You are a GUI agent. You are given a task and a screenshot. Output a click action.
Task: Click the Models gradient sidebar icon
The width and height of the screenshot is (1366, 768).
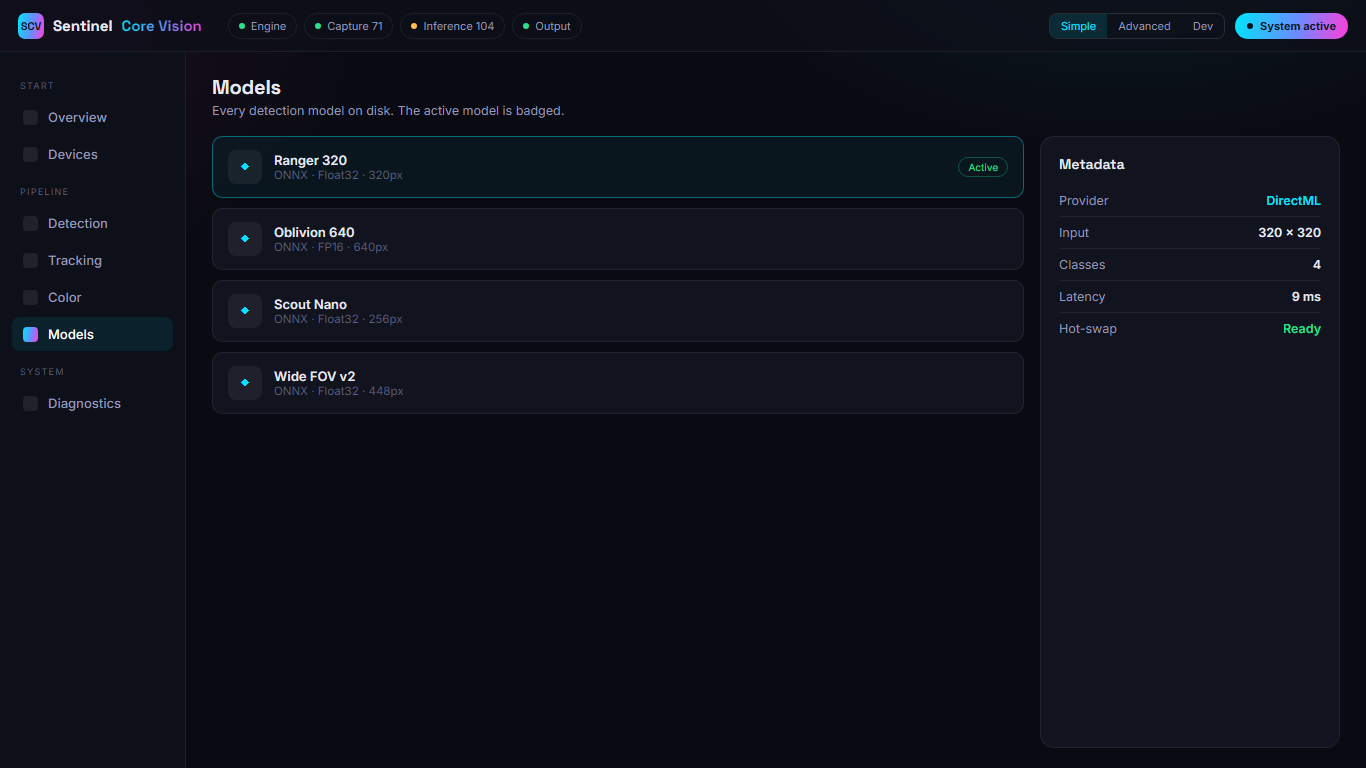click(x=30, y=334)
